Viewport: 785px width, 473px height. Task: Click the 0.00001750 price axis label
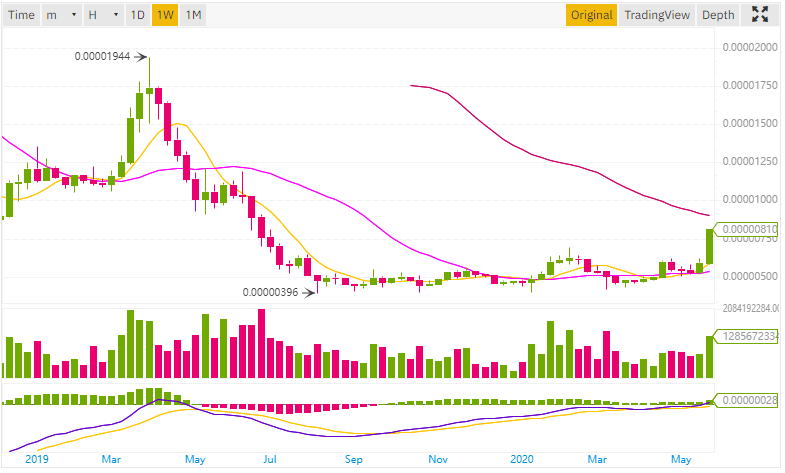(x=750, y=85)
